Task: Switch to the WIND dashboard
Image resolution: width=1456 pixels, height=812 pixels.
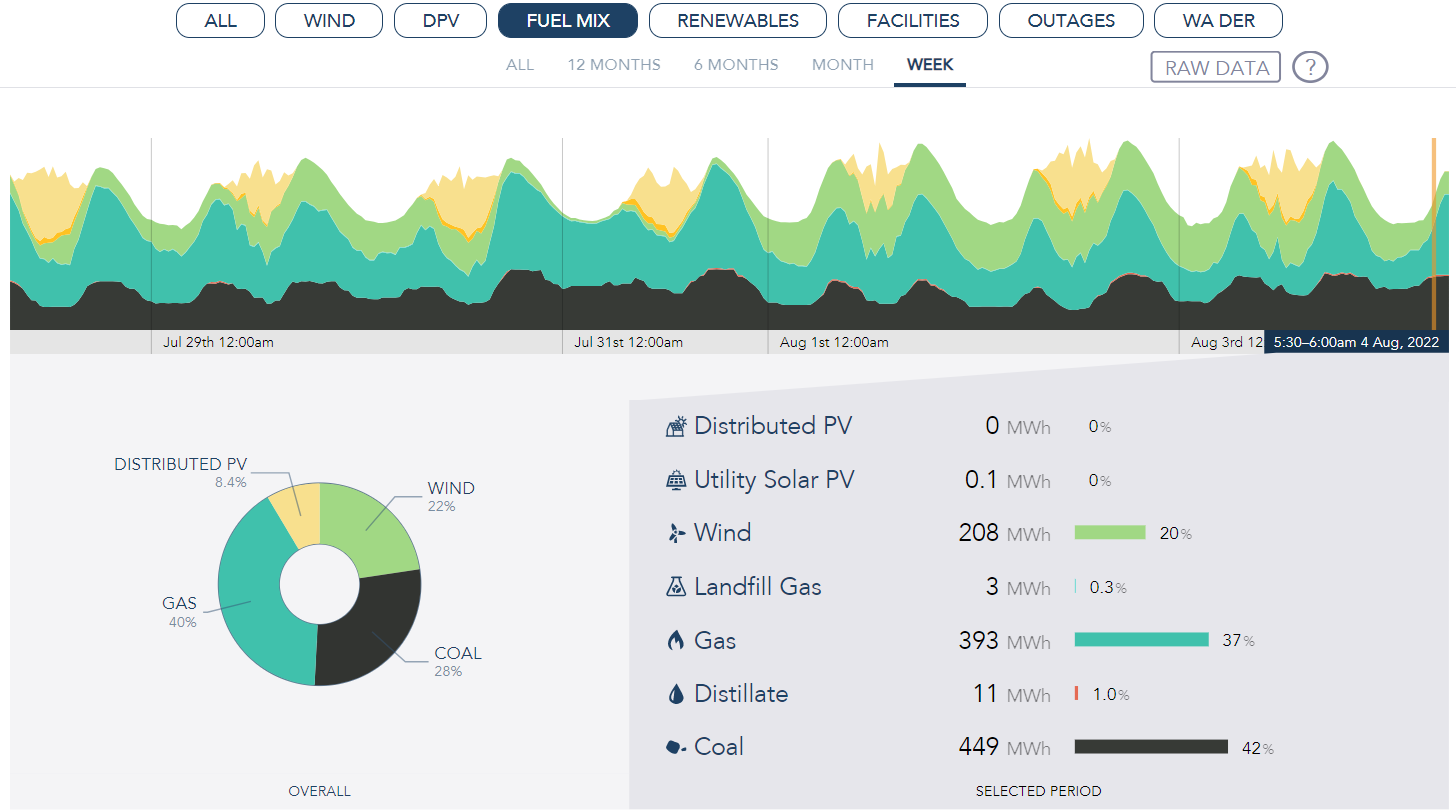Action: pos(328,20)
